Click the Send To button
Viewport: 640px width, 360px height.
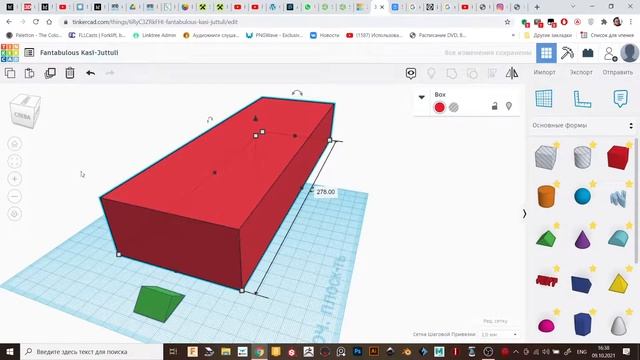[x=618, y=72]
